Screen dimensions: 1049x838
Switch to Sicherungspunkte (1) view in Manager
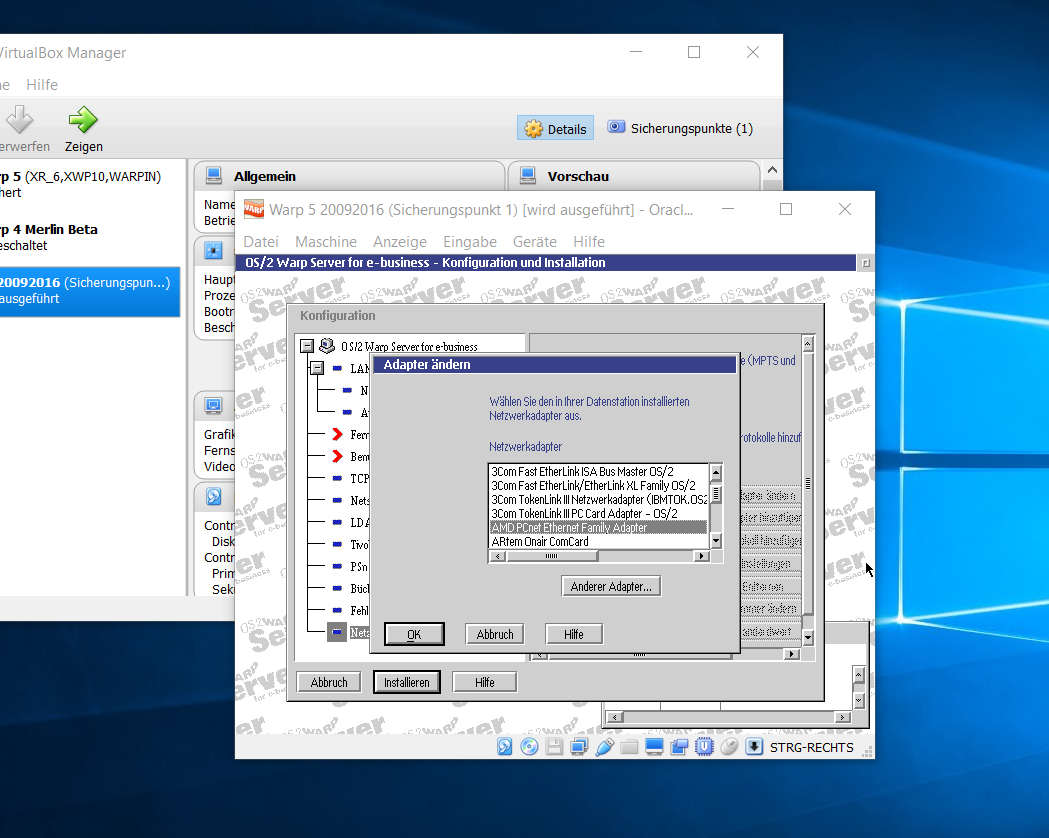(680, 128)
